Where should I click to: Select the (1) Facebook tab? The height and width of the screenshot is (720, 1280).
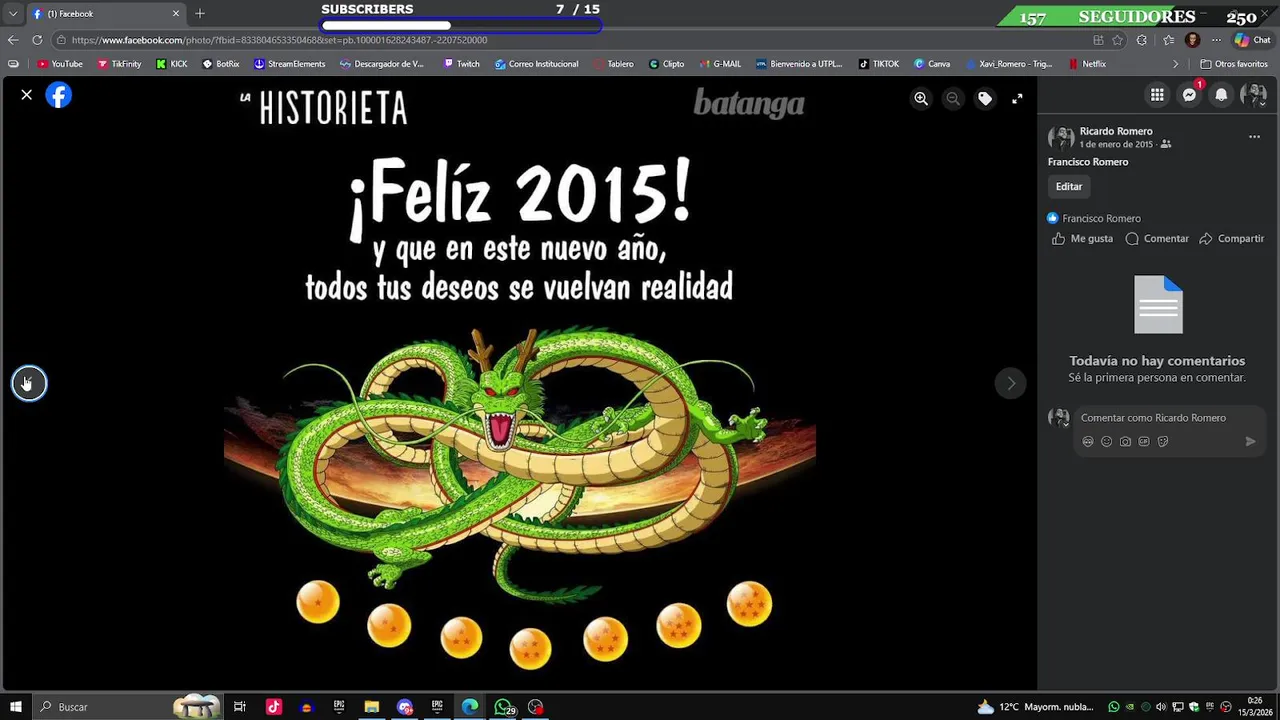105,14
